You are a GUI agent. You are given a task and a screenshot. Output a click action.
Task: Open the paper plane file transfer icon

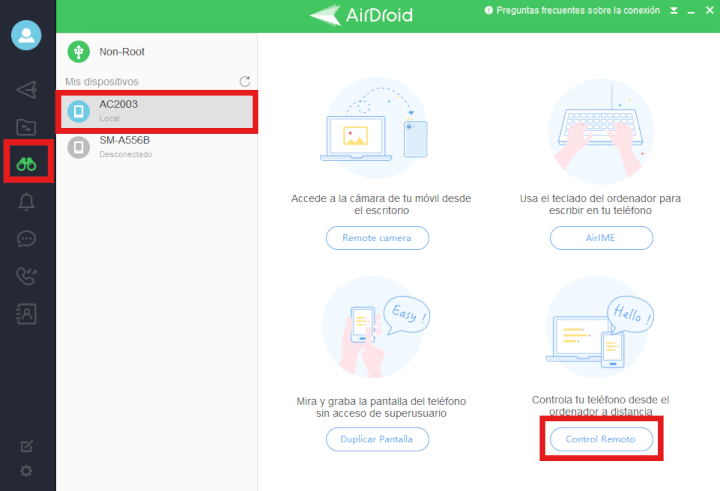click(x=26, y=90)
